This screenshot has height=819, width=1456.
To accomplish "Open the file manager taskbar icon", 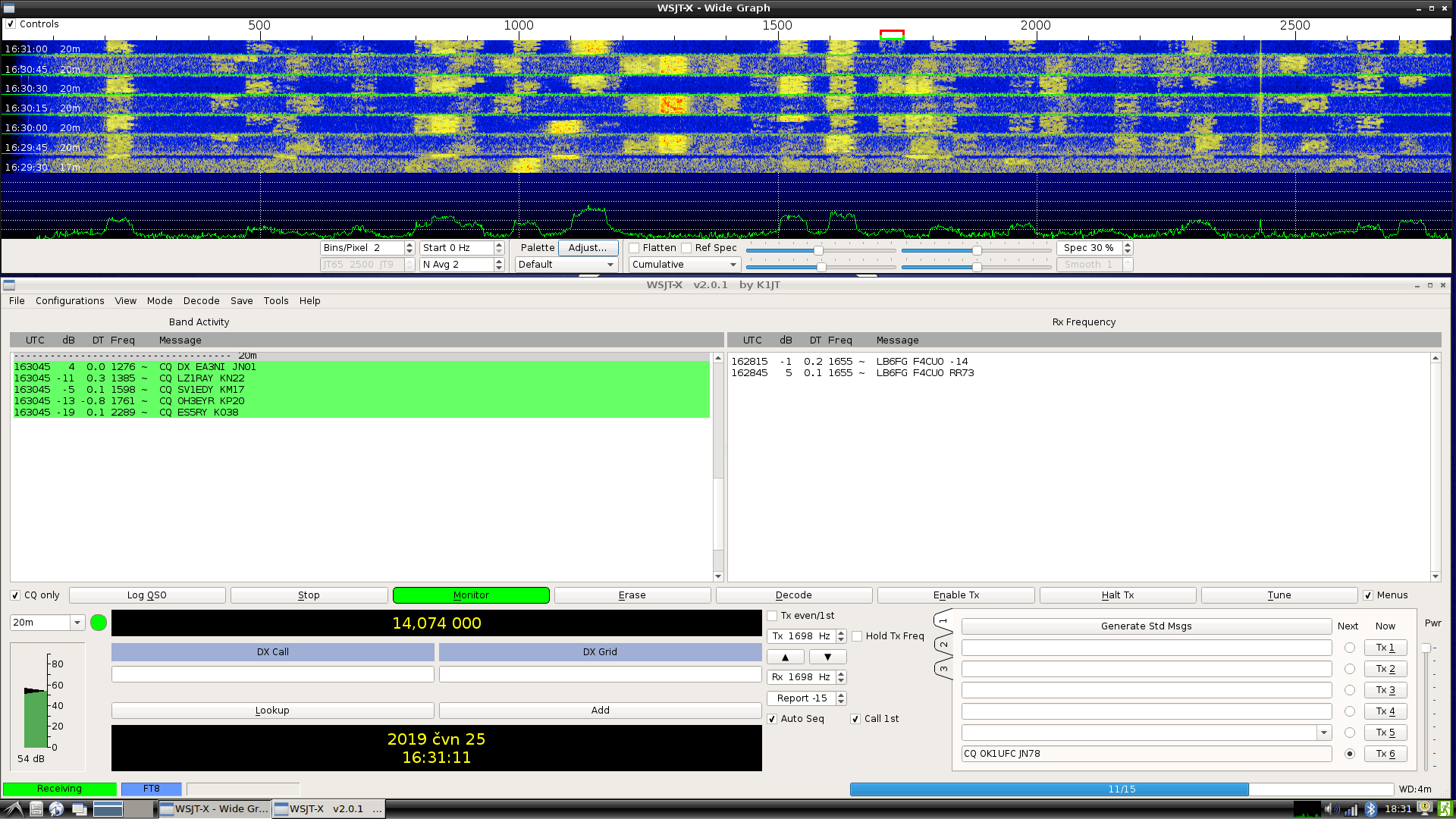I will [36, 809].
